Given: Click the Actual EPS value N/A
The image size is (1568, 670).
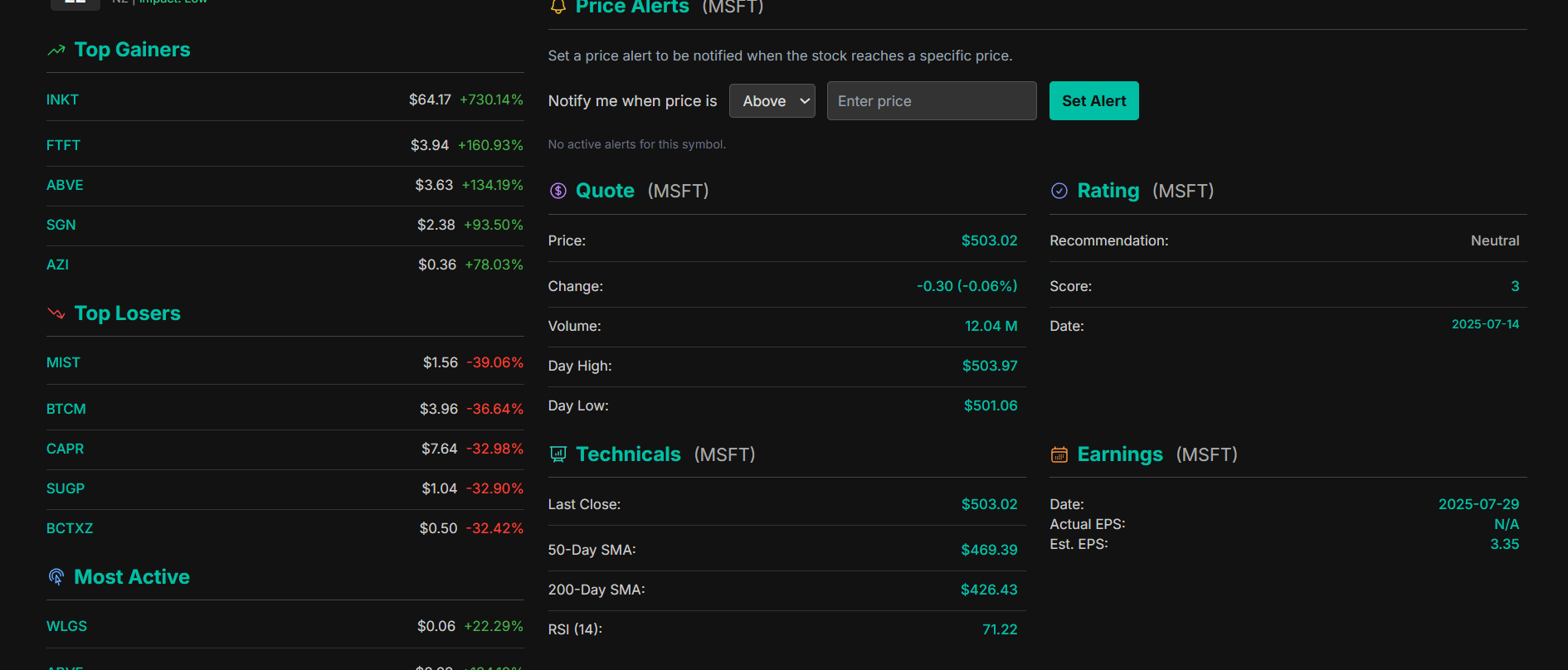Looking at the screenshot, I should [1507, 524].
